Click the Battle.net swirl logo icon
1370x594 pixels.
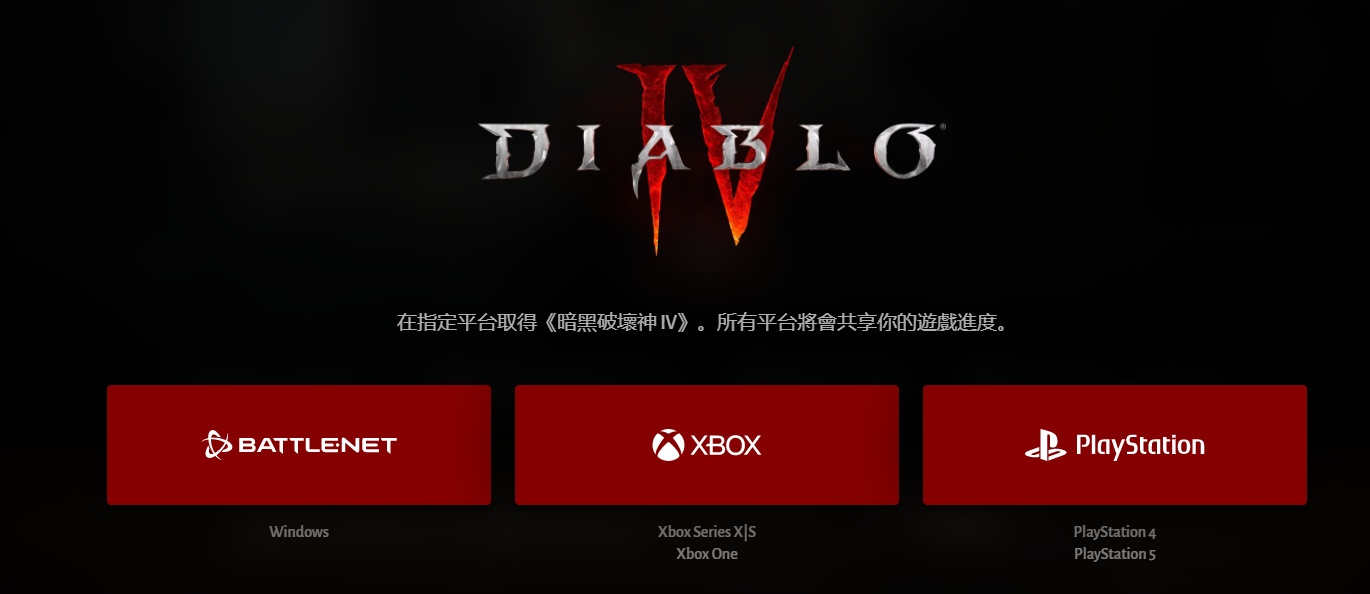(217, 445)
